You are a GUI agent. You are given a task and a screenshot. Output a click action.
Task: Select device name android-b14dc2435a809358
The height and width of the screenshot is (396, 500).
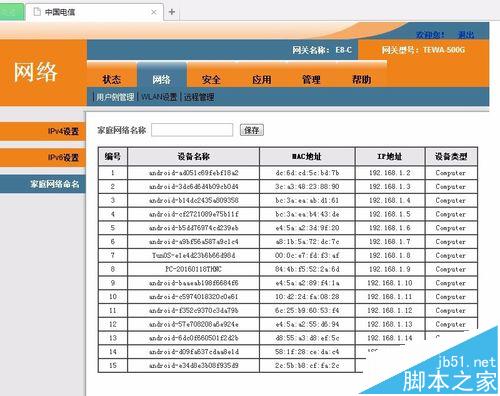194,200
